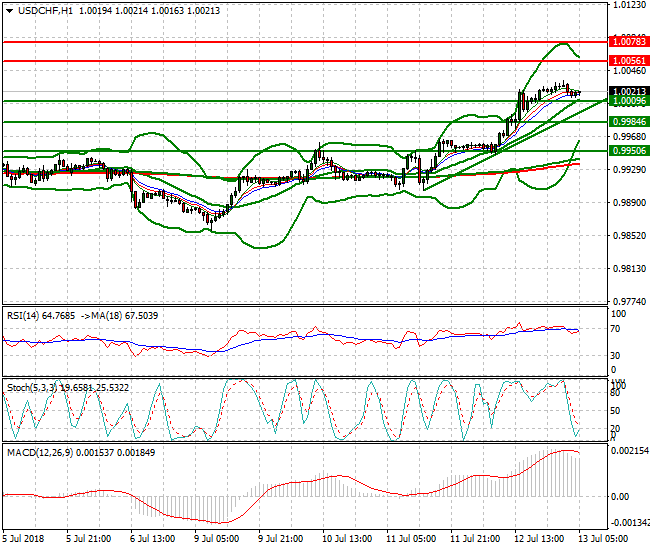Click the 5 Jul 21:00 time label
650x550 pixels.
[x=88, y=539]
